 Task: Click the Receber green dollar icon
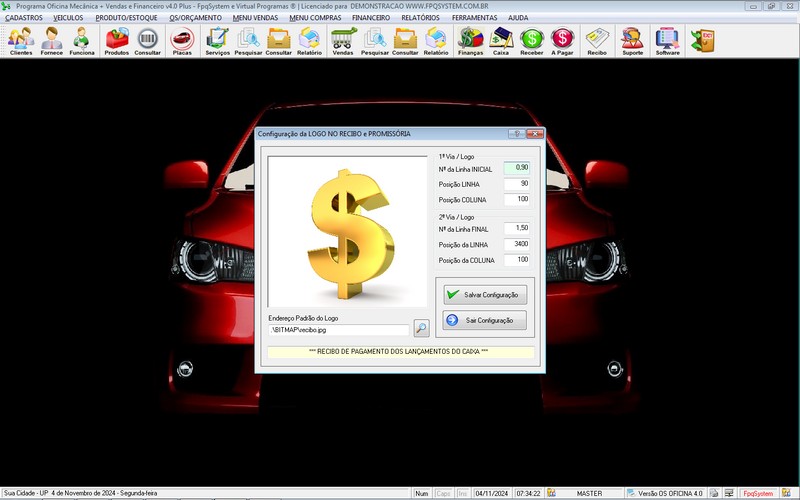pyautogui.click(x=532, y=40)
